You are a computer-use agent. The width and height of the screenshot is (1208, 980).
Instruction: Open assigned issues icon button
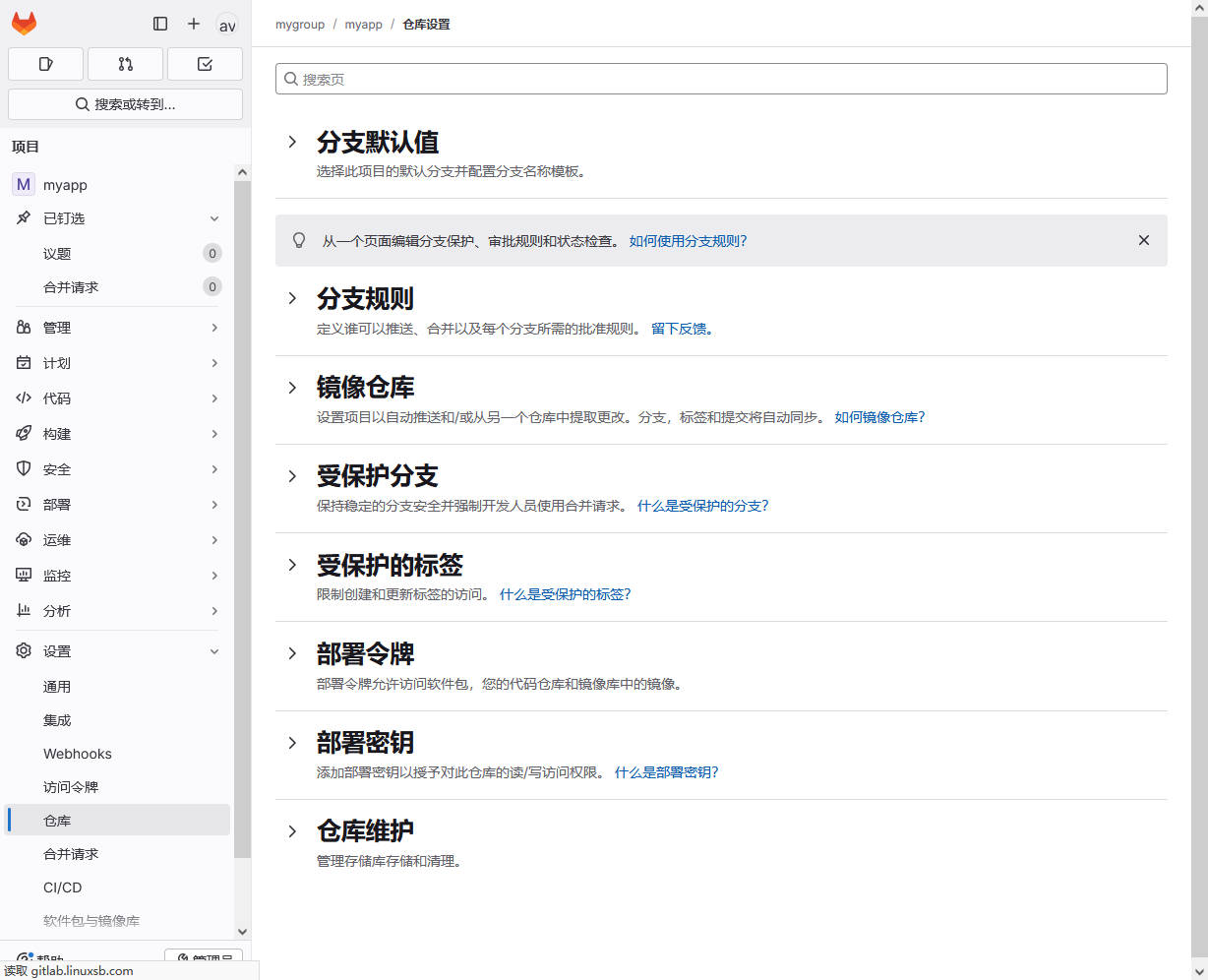tap(45, 64)
